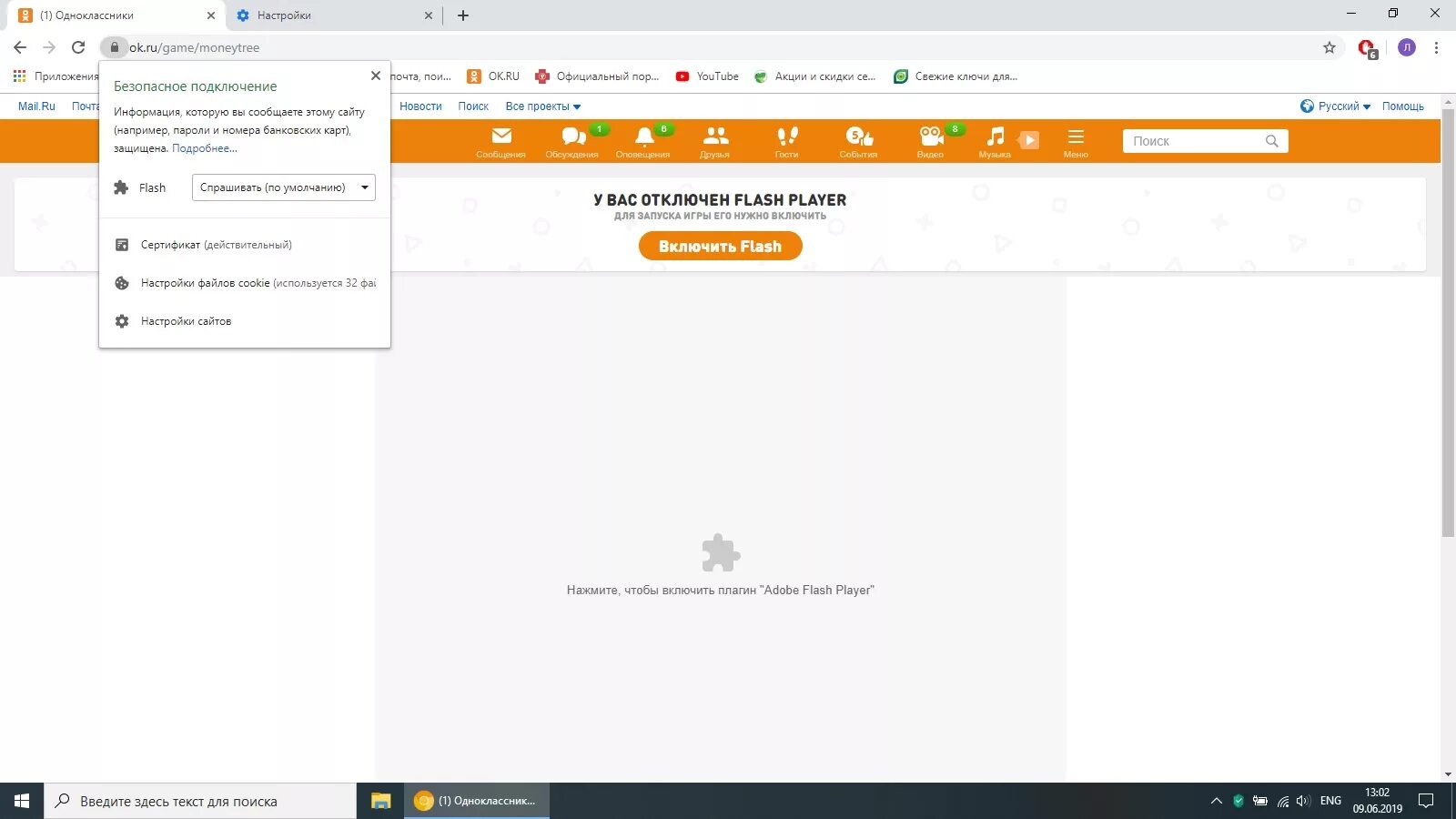Open Настройки файлов cookie entry
Viewport: 1456px width, 819px height.
point(245,283)
